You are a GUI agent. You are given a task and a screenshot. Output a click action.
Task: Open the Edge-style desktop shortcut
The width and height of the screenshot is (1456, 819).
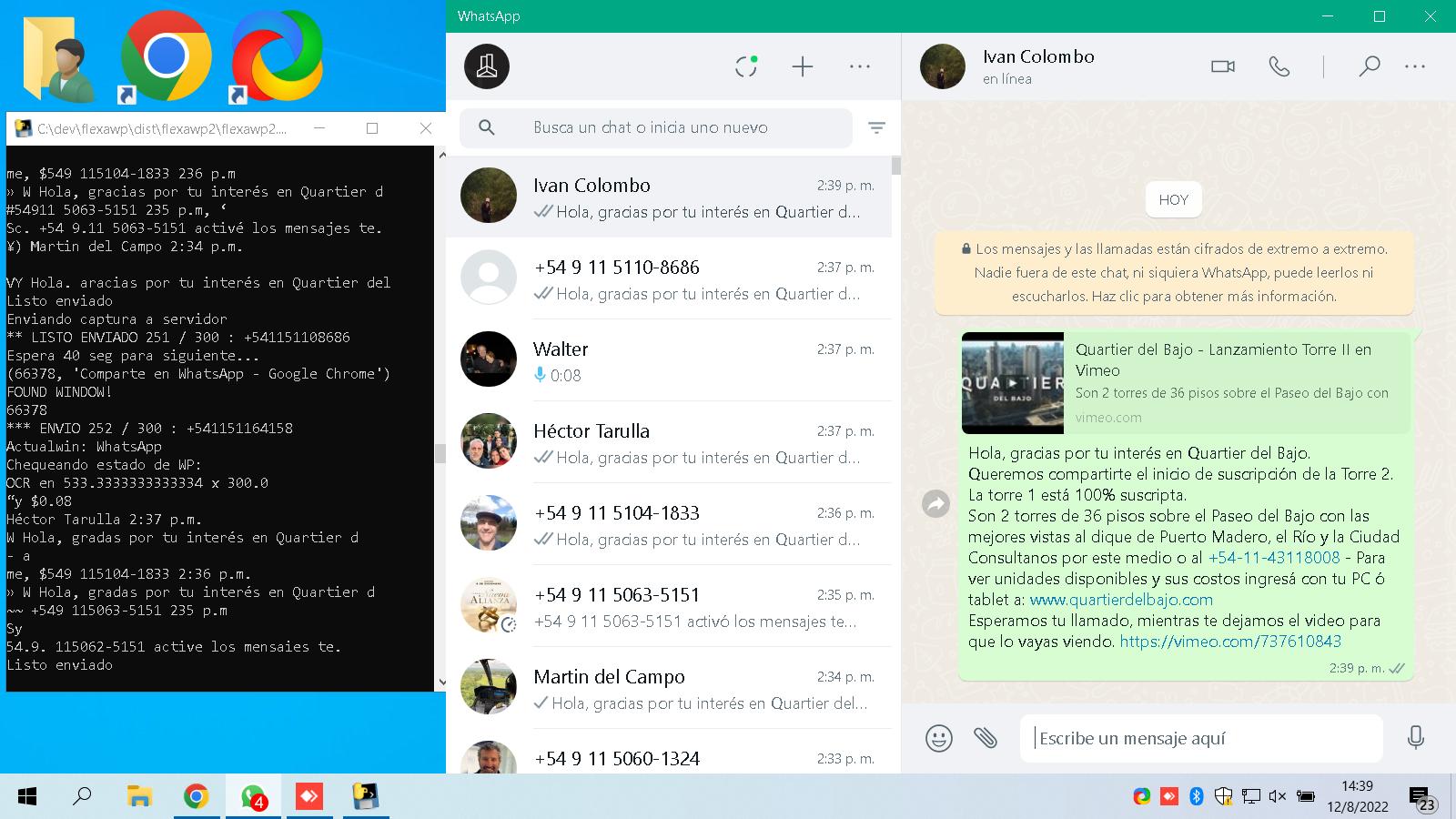point(277,56)
